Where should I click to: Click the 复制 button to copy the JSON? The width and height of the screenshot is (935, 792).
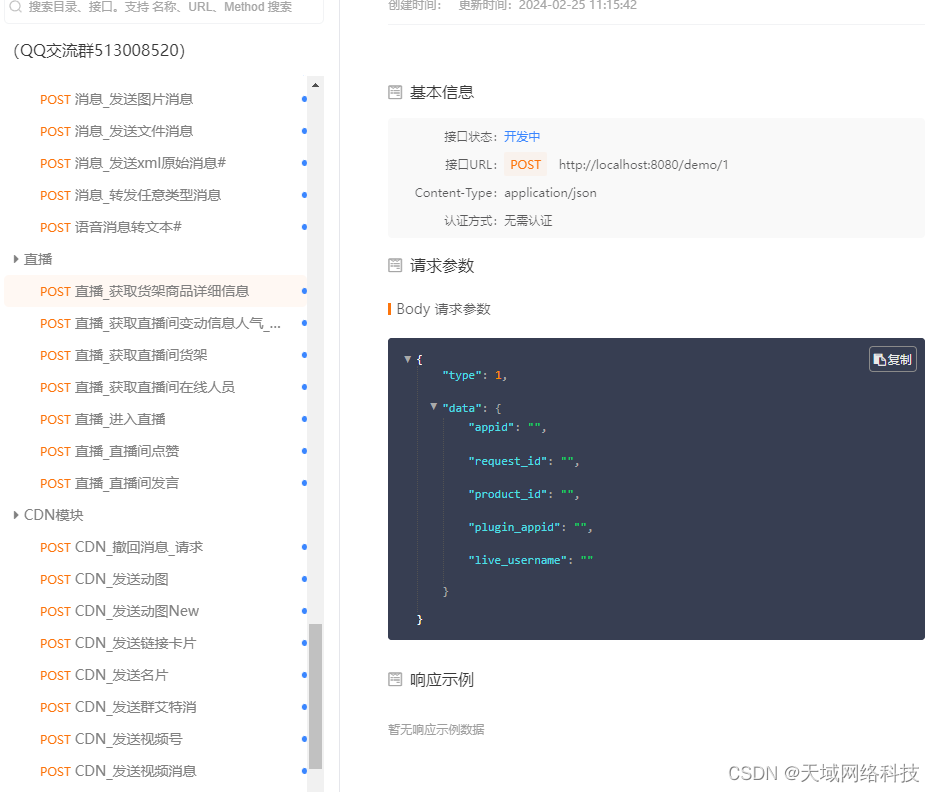pos(891,359)
